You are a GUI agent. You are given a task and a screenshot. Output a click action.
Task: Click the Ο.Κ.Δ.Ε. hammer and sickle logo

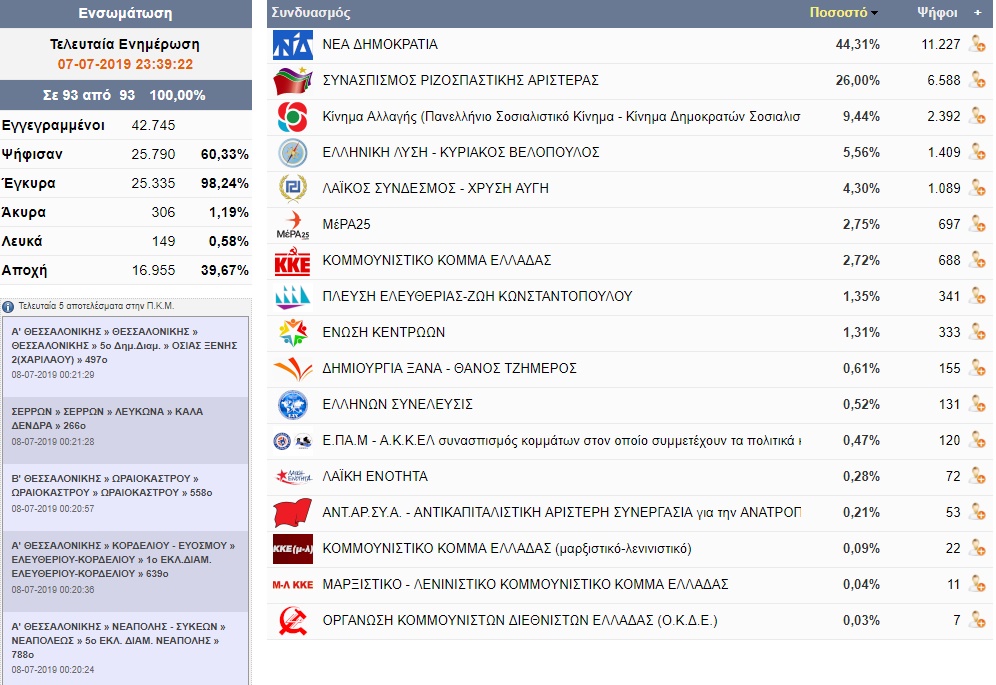[x=293, y=621]
